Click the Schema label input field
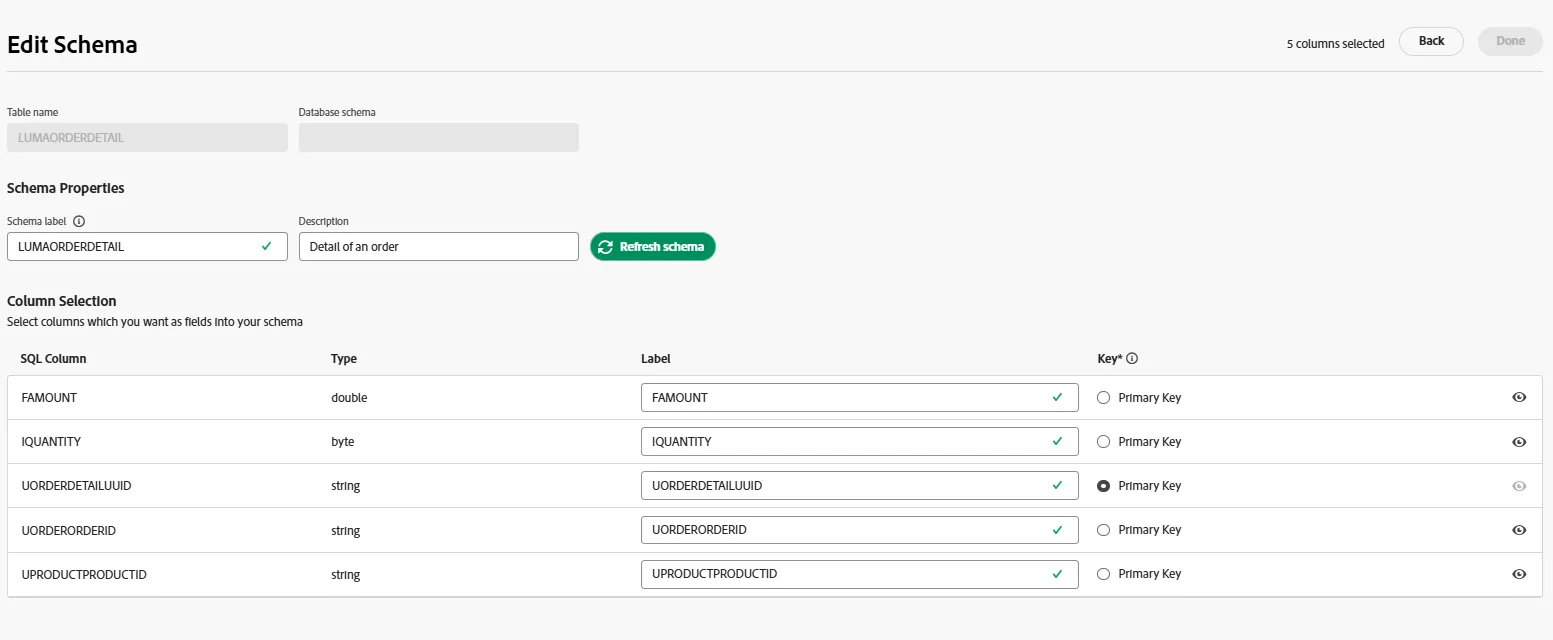The width and height of the screenshot is (1553, 640). 147,247
